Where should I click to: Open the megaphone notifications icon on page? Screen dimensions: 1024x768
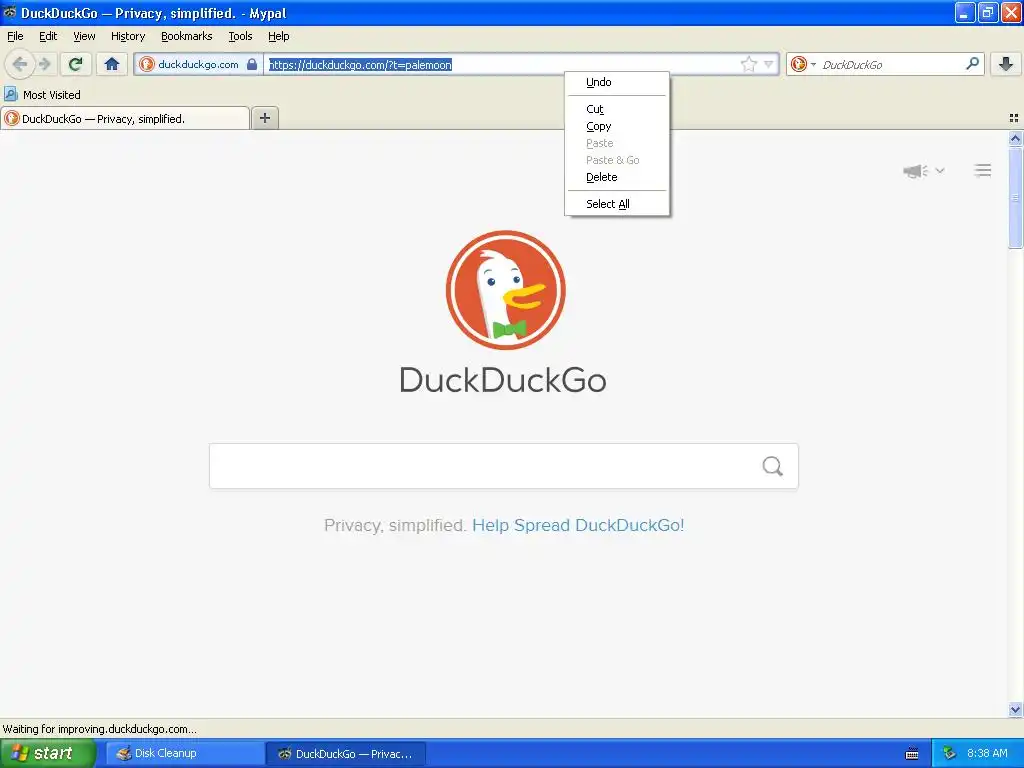[x=916, y=171]
